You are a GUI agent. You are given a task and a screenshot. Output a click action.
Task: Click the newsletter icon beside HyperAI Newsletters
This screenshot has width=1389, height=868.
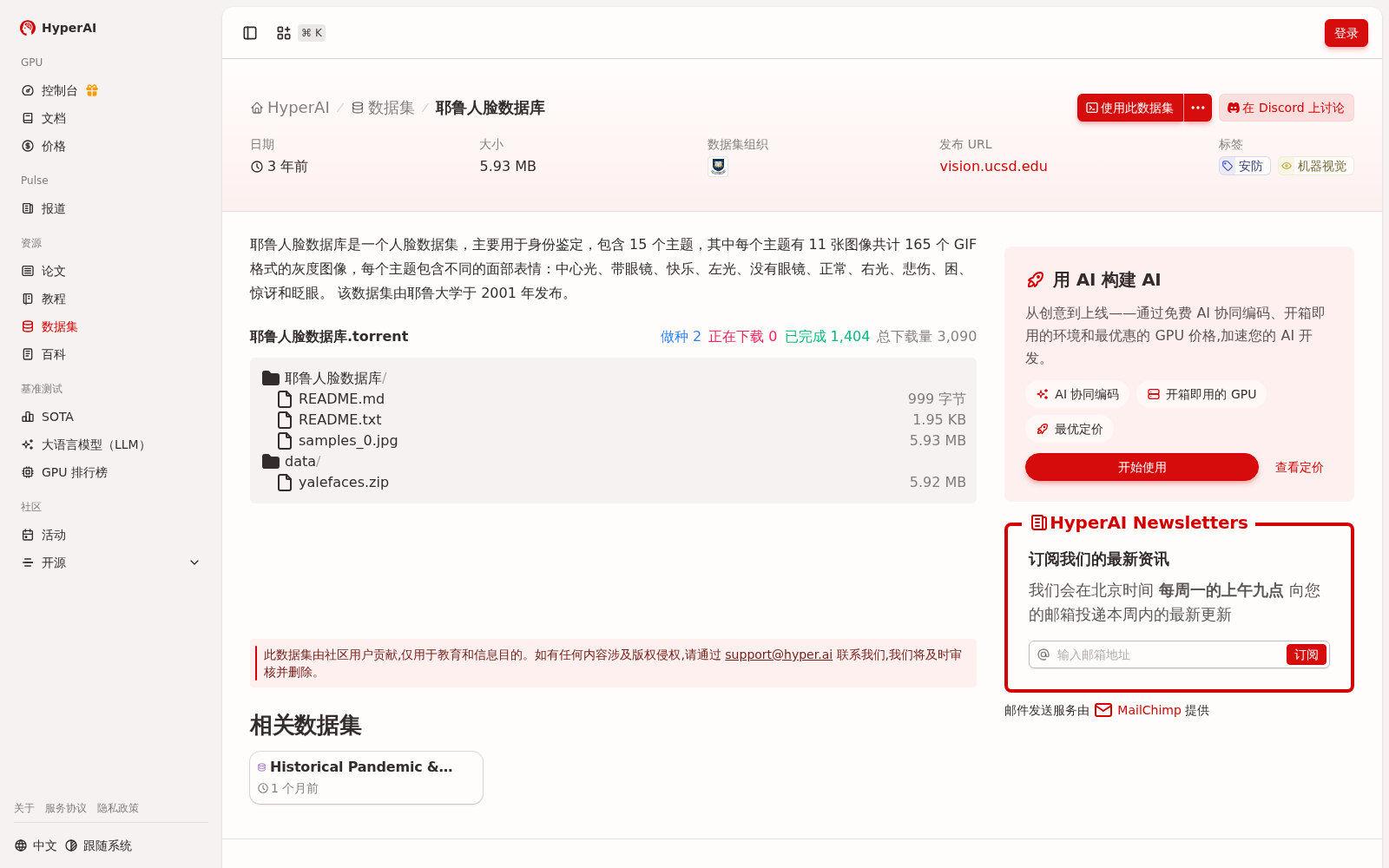(1038, 523)
